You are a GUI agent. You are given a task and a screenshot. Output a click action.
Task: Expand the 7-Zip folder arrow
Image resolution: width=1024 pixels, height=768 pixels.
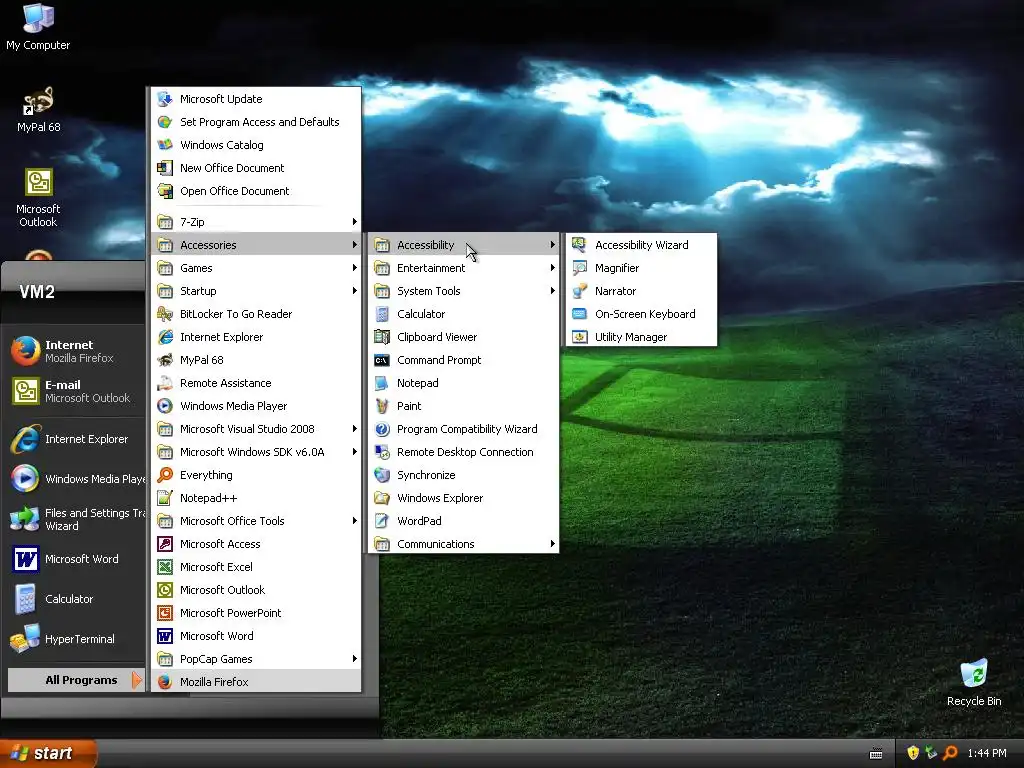coord(354,222)
